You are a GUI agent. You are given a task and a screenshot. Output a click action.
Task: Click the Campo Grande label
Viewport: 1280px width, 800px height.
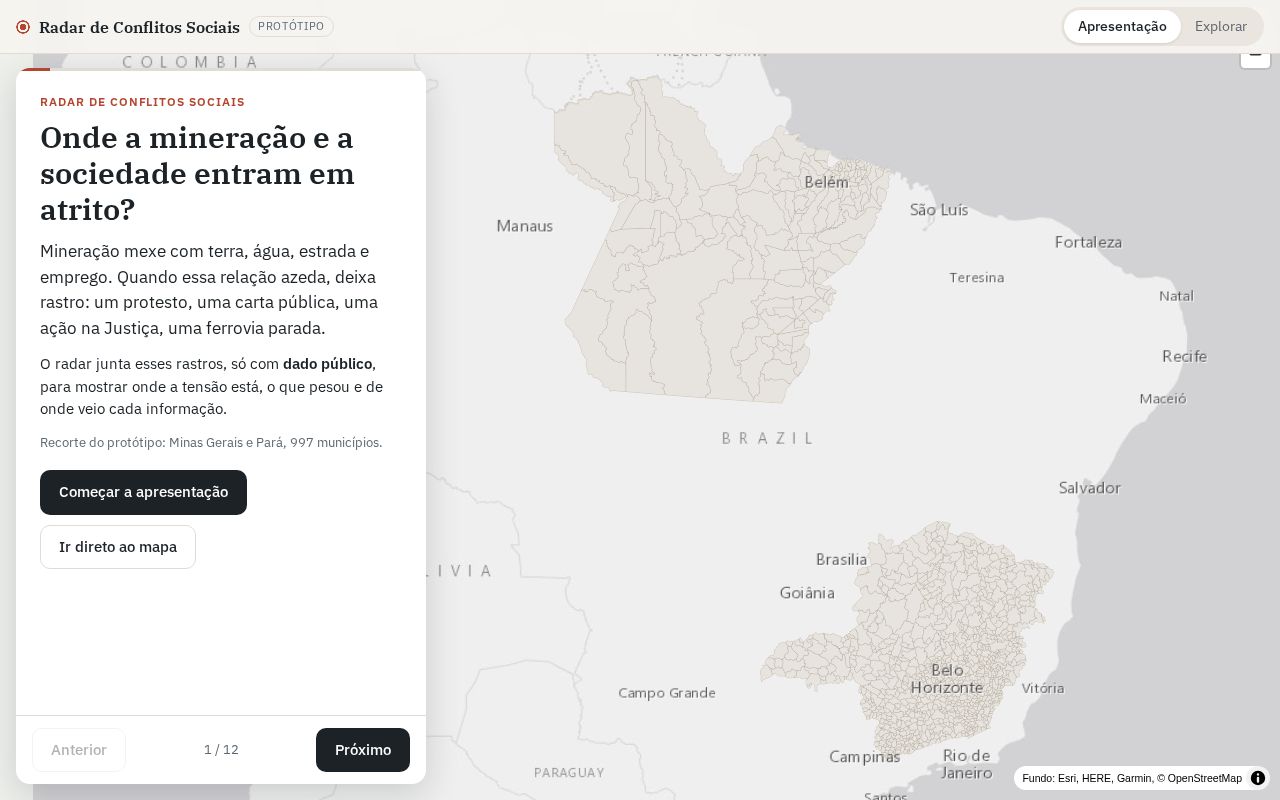click(x=667, y=693)
